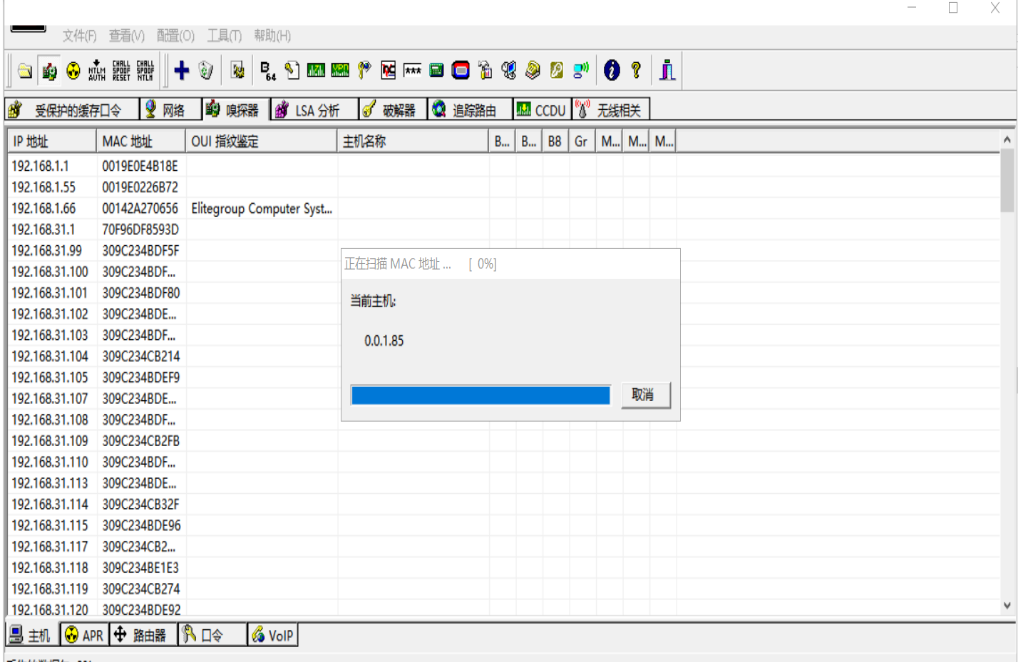The width and height of the screenshot is (1019, 663).
Task: Toggle the Start/Stop Sniffer toolbar button
Action: (x=49, y=70)
